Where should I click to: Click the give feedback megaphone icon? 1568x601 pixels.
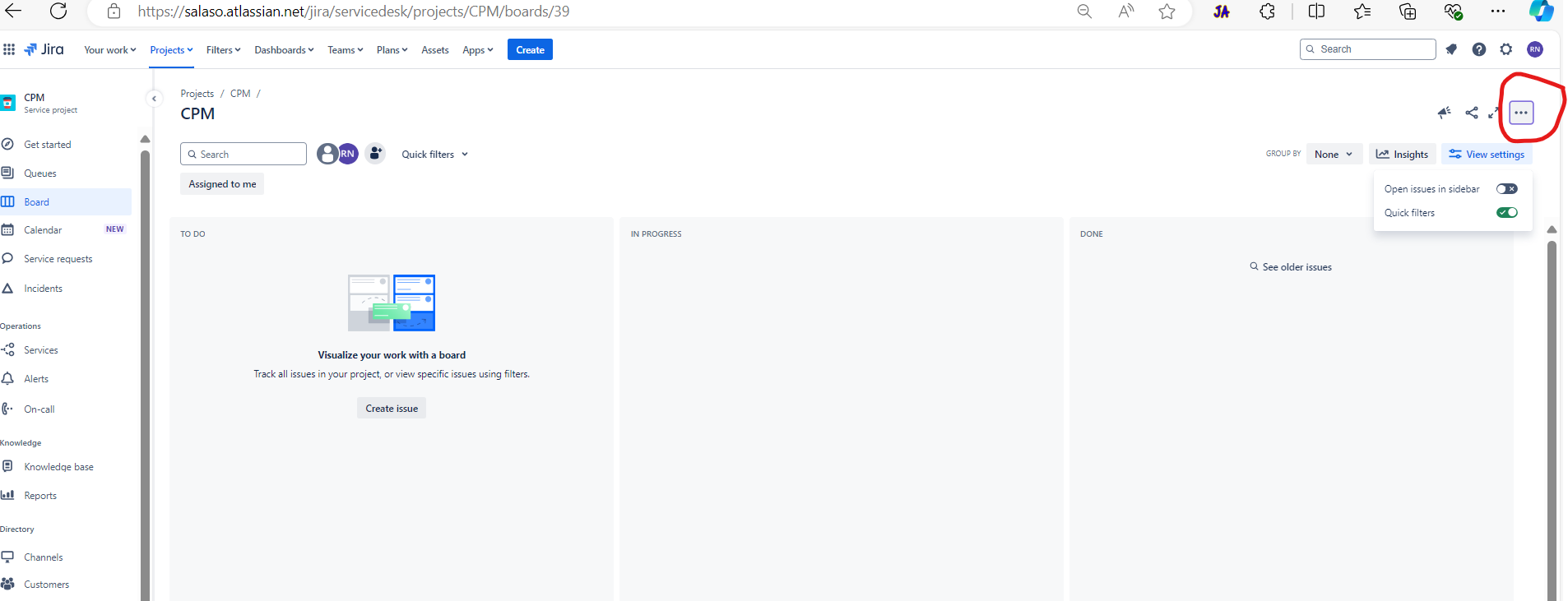click(1445, 113)
